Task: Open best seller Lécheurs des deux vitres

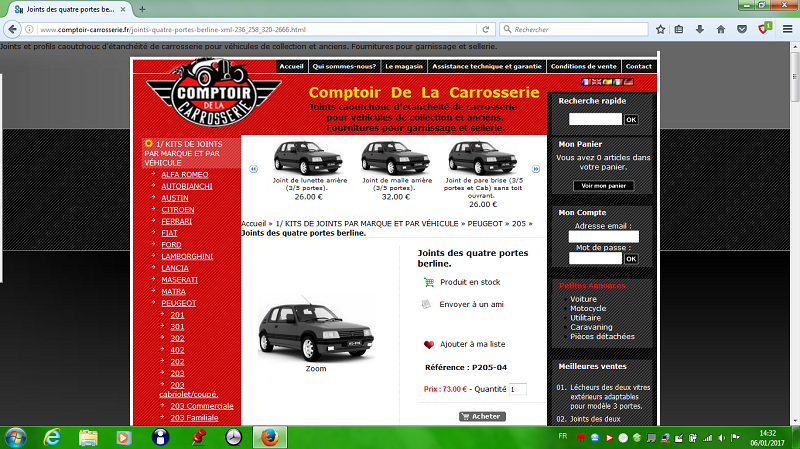Action: (610, 397)
